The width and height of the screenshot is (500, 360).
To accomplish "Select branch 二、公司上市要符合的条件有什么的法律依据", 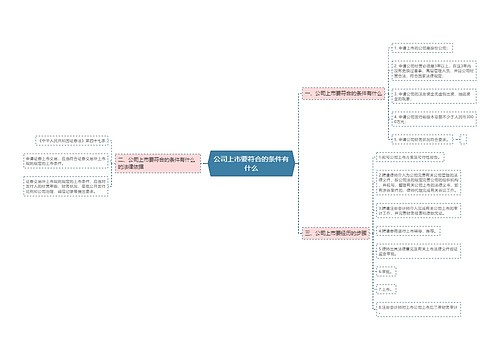I will (158, 163).
